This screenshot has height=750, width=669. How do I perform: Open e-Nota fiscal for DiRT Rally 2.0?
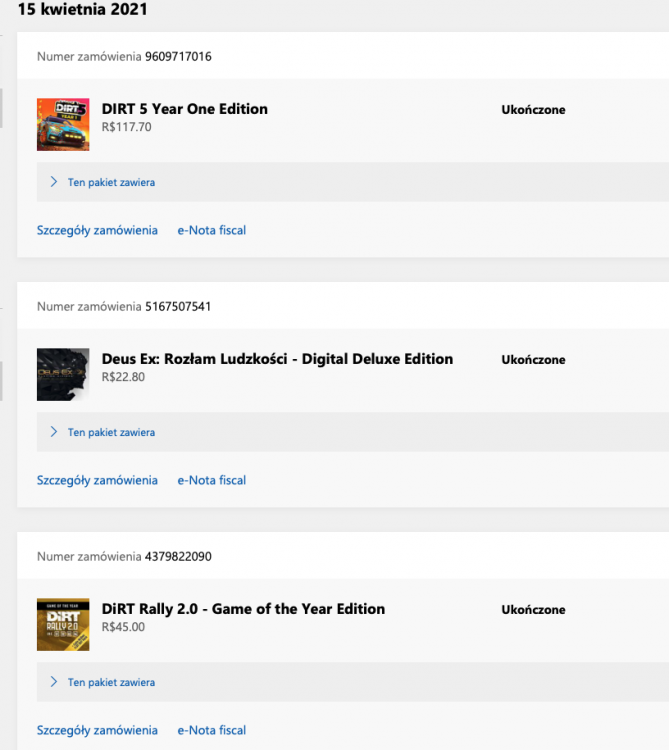(211, 730)
